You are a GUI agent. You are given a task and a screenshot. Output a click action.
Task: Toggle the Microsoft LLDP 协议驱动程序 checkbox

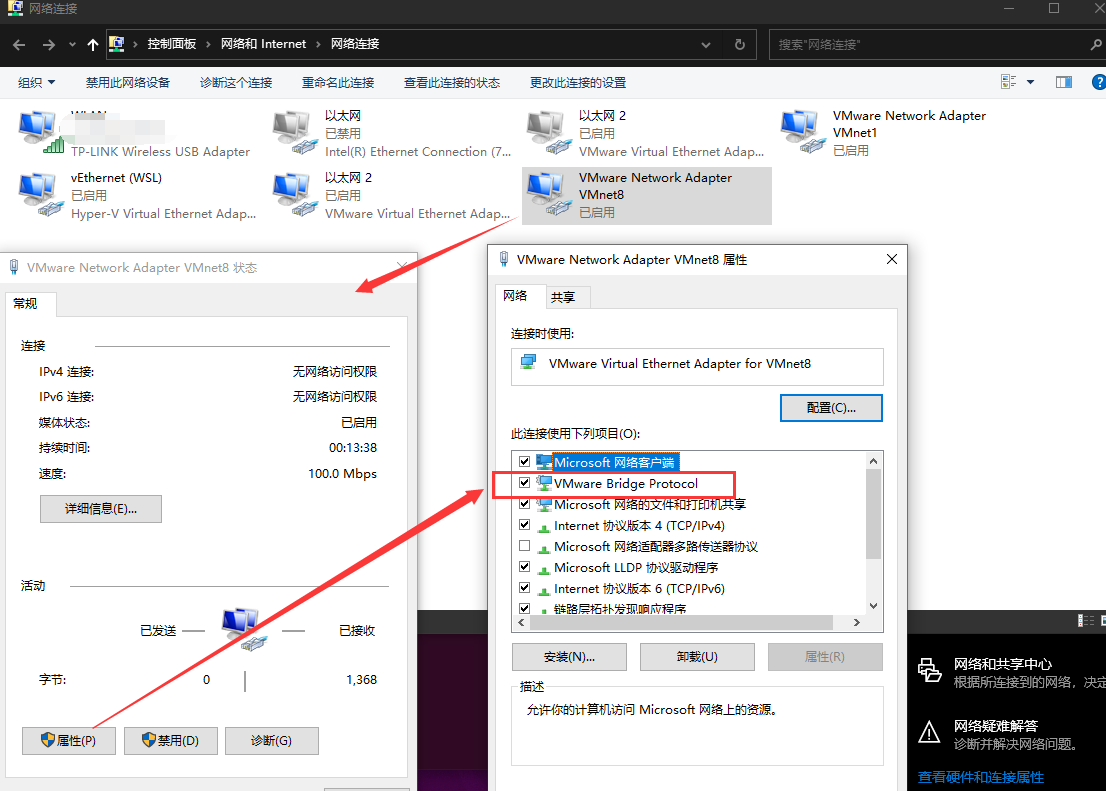click(x=524, y=566)
